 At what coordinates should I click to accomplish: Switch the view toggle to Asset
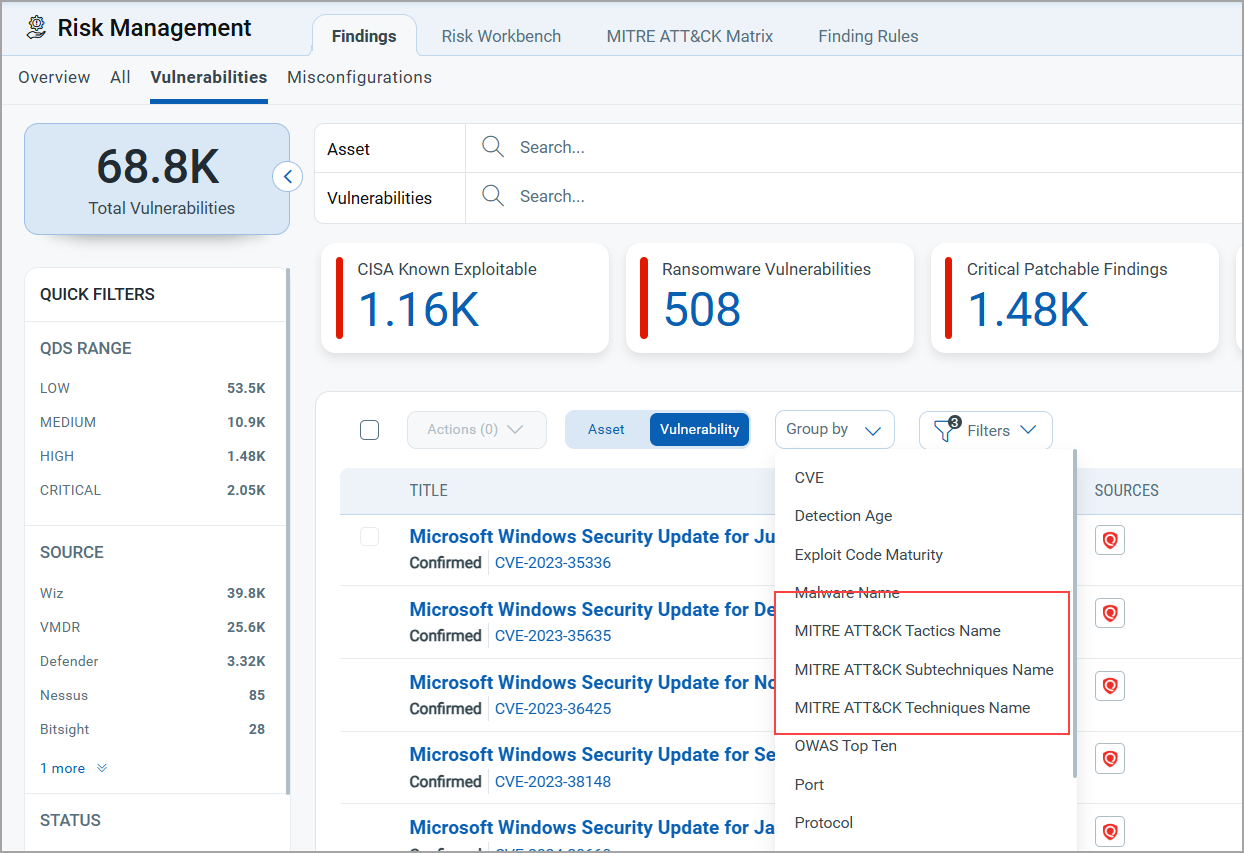pyautogui.click(x=606, y=429)
